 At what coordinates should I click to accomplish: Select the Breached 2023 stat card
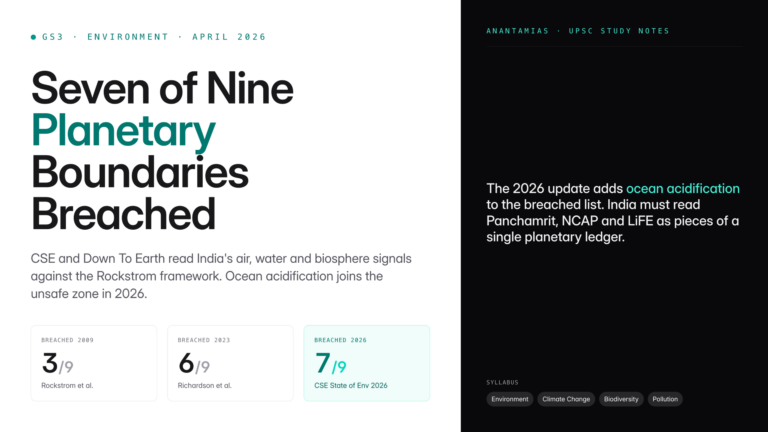point(230,363)
